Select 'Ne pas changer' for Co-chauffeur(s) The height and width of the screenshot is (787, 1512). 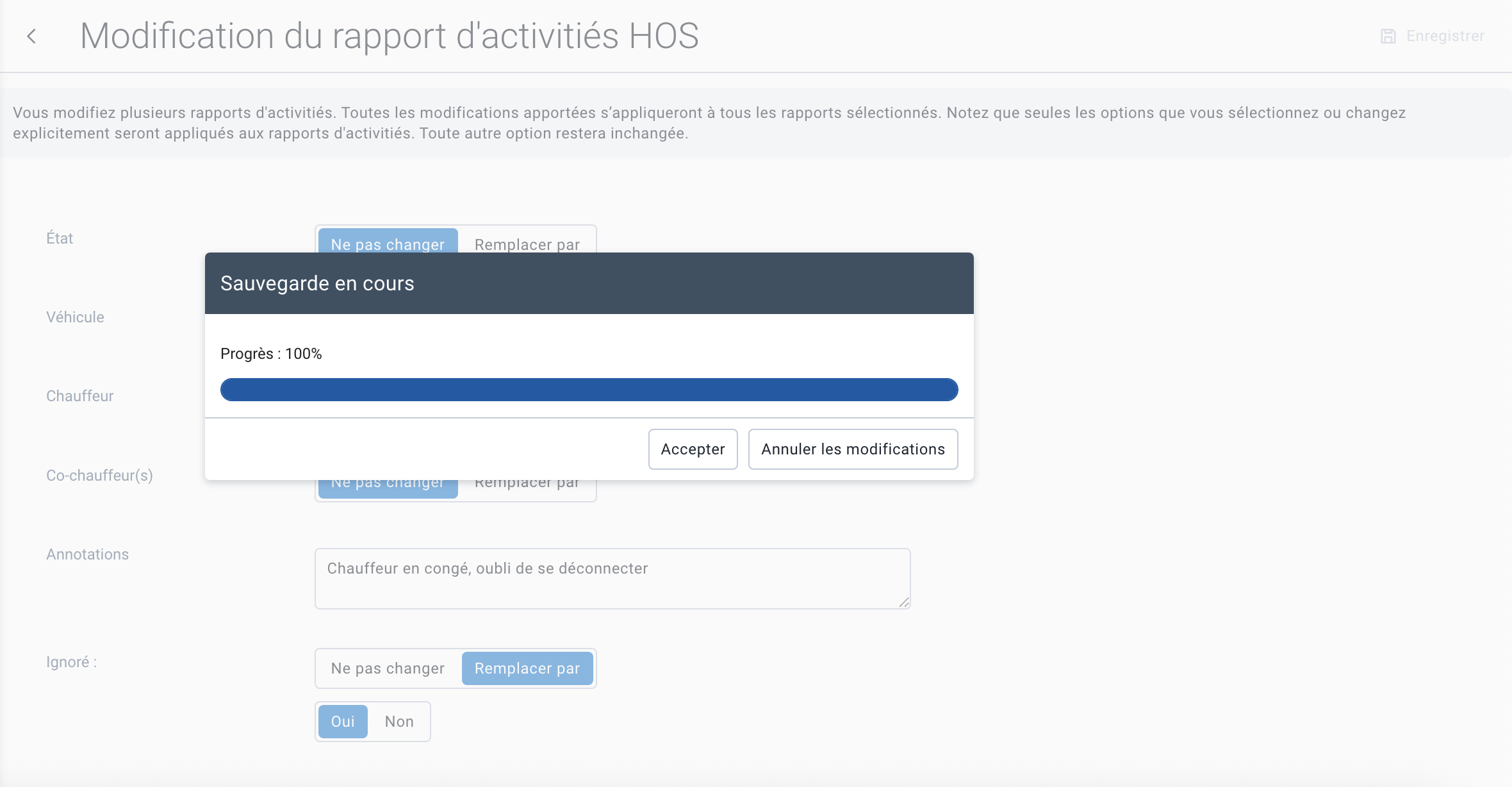coord(388,488)
